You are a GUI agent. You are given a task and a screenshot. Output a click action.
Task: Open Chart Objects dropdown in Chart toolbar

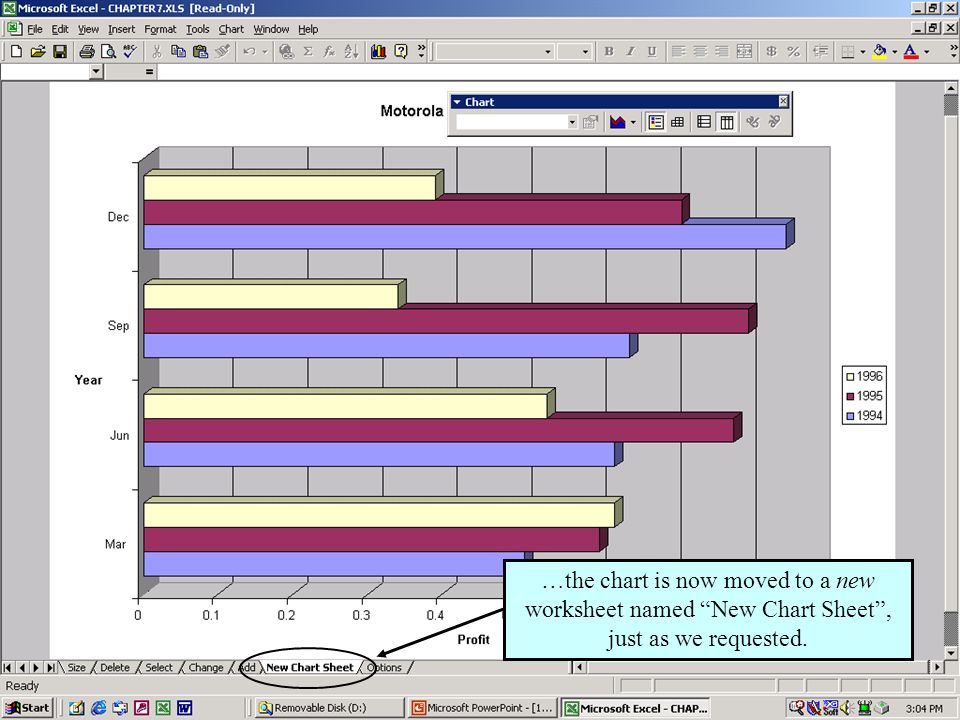pyautogui.click(x=572, y=122)
